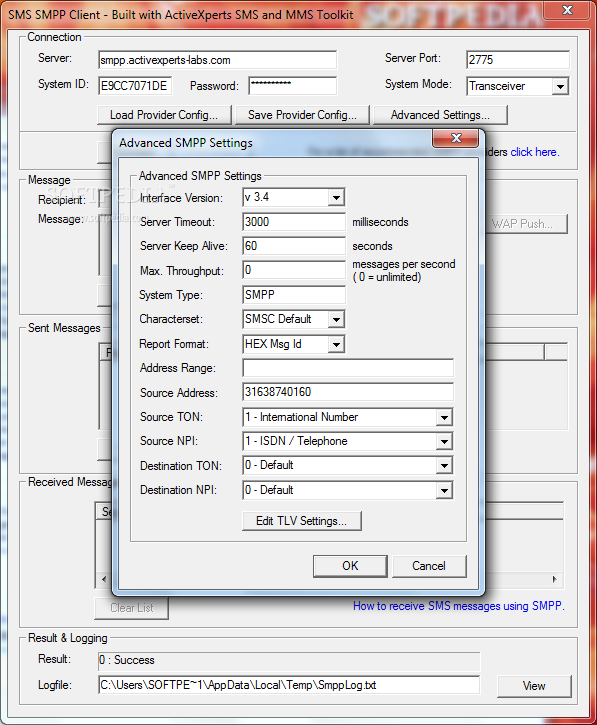Click the Logfile path field

coord(289,685)
